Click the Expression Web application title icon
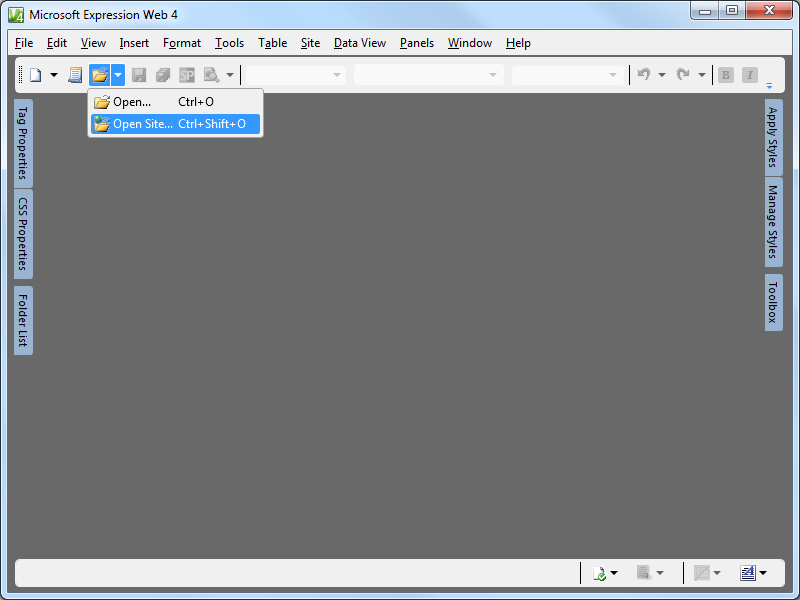 pyautogui.click(x=16, y=15)
